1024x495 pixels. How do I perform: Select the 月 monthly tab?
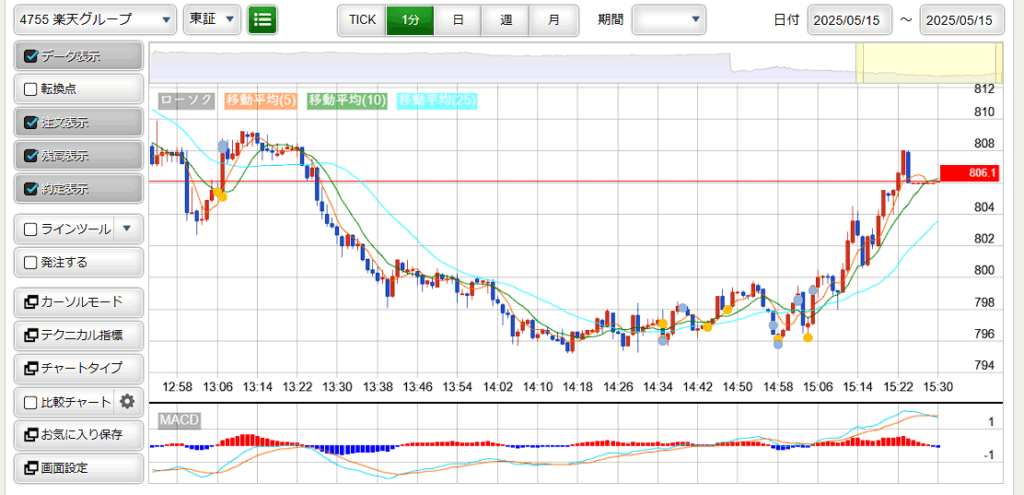click(x=553, y=20)
